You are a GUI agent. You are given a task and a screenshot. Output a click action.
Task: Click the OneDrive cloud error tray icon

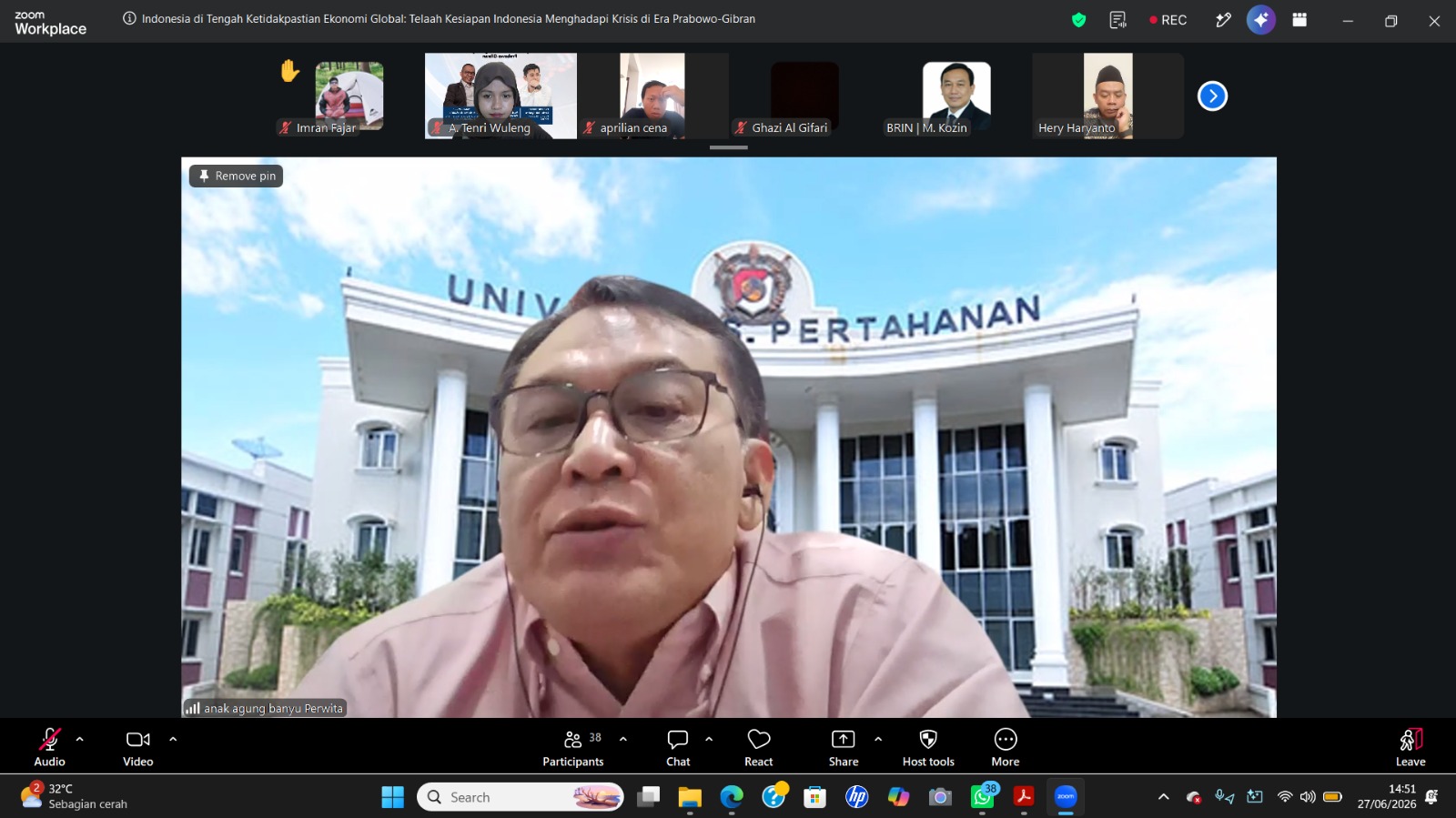(1194, 797)
